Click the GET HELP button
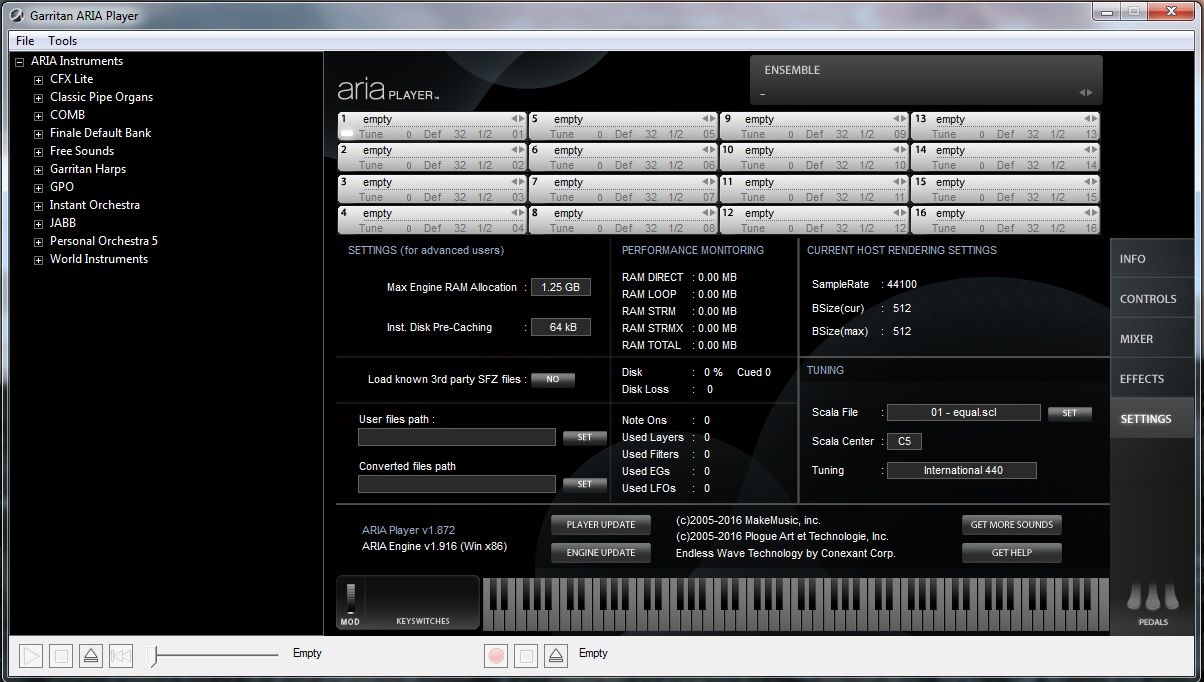Screen dimensions: 1204x682 click(x=1012, y=553)
